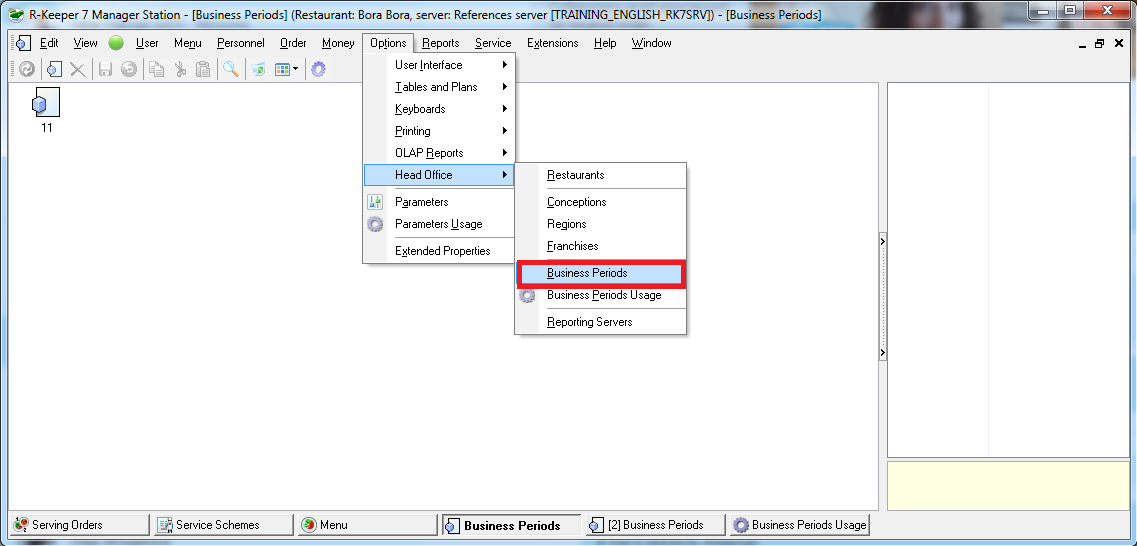
Task: Choose Franchises in Head Office submenu
Action: [600, 246]
